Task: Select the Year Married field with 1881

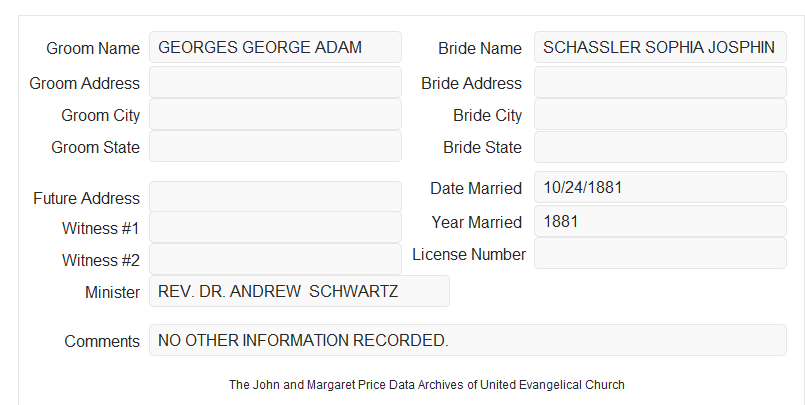Action: (660, 221)
